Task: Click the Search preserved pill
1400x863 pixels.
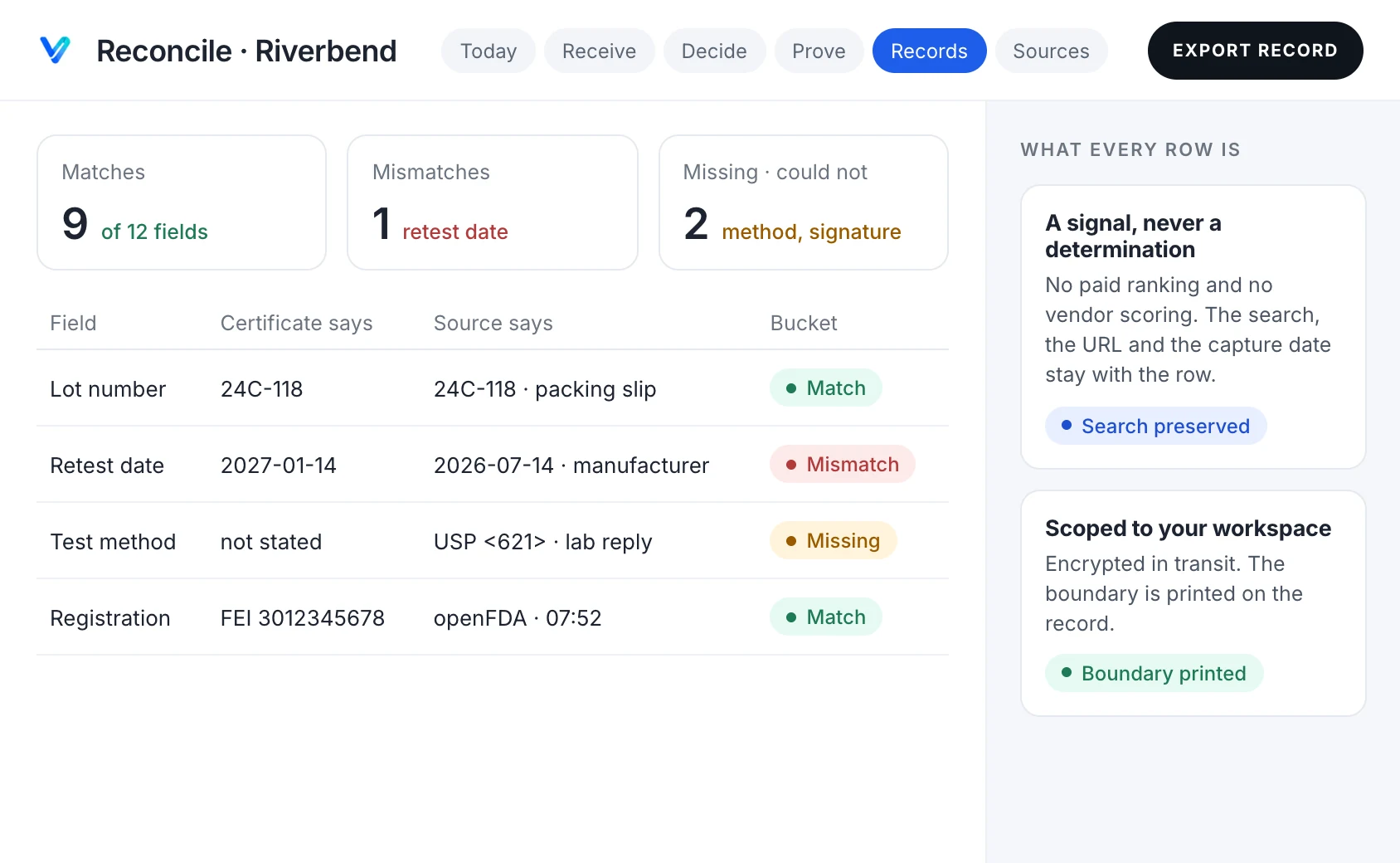Action: 1155,426
